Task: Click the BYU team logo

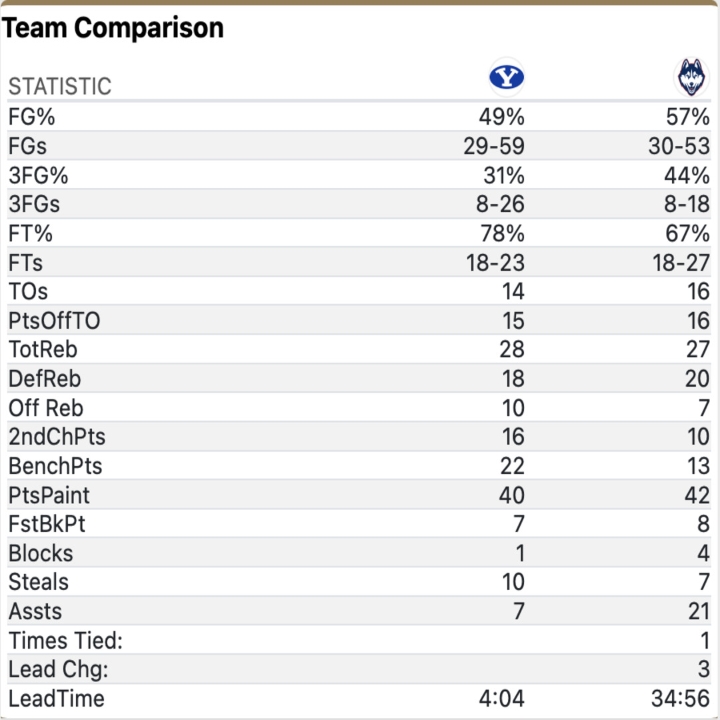Action: click(x=506, y=76)
